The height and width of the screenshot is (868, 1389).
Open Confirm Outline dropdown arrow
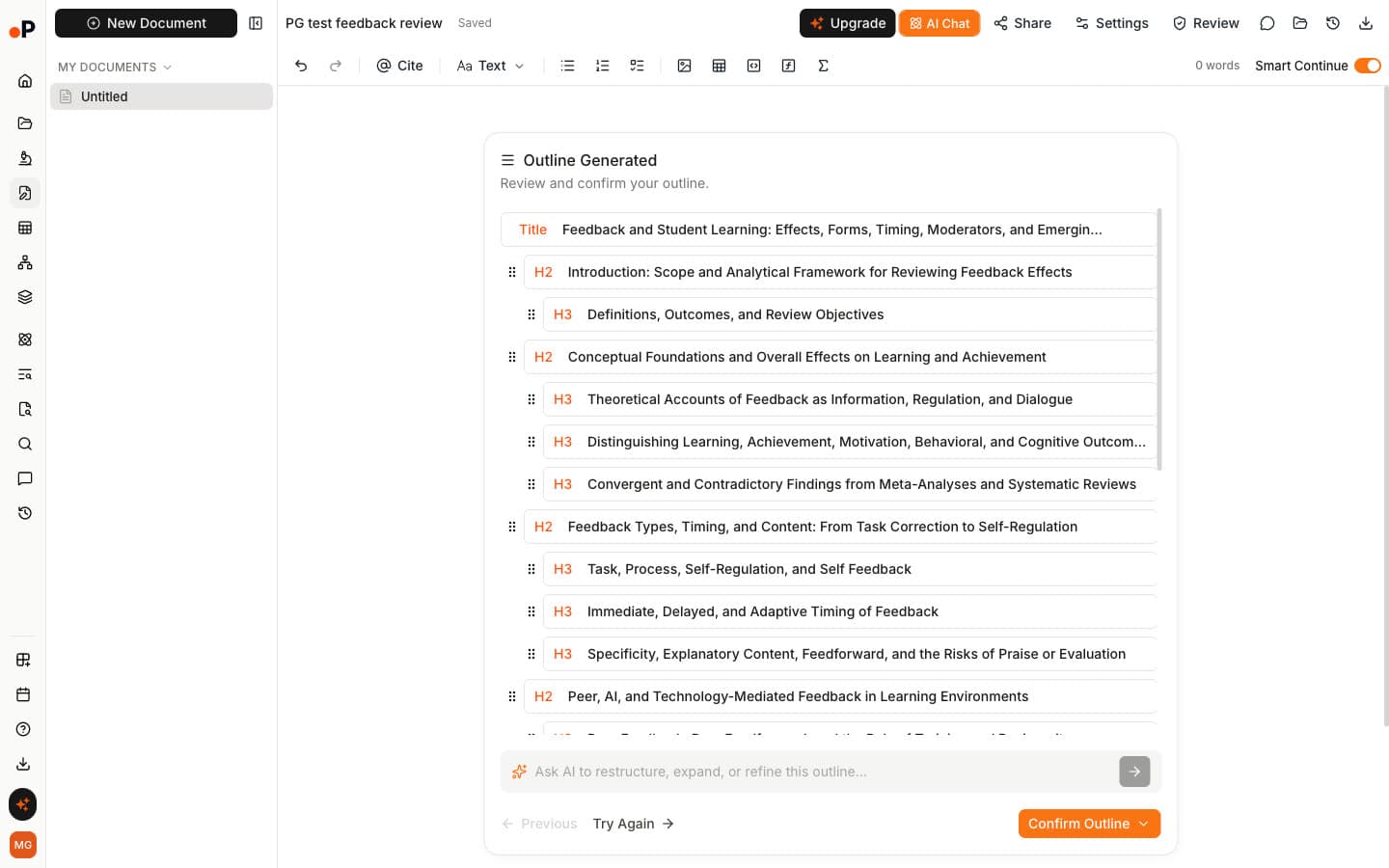tap(1144, 824)
